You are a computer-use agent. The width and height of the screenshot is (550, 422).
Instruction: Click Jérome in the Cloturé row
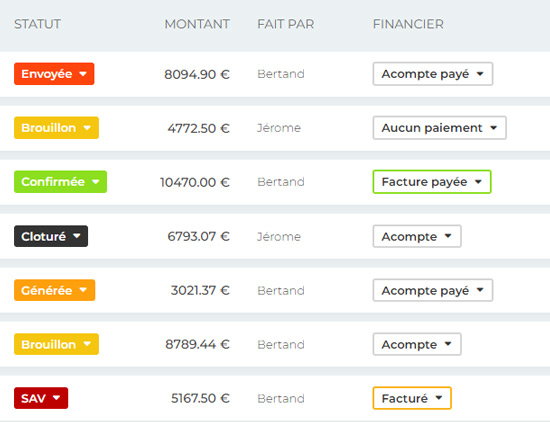[279, 236]
